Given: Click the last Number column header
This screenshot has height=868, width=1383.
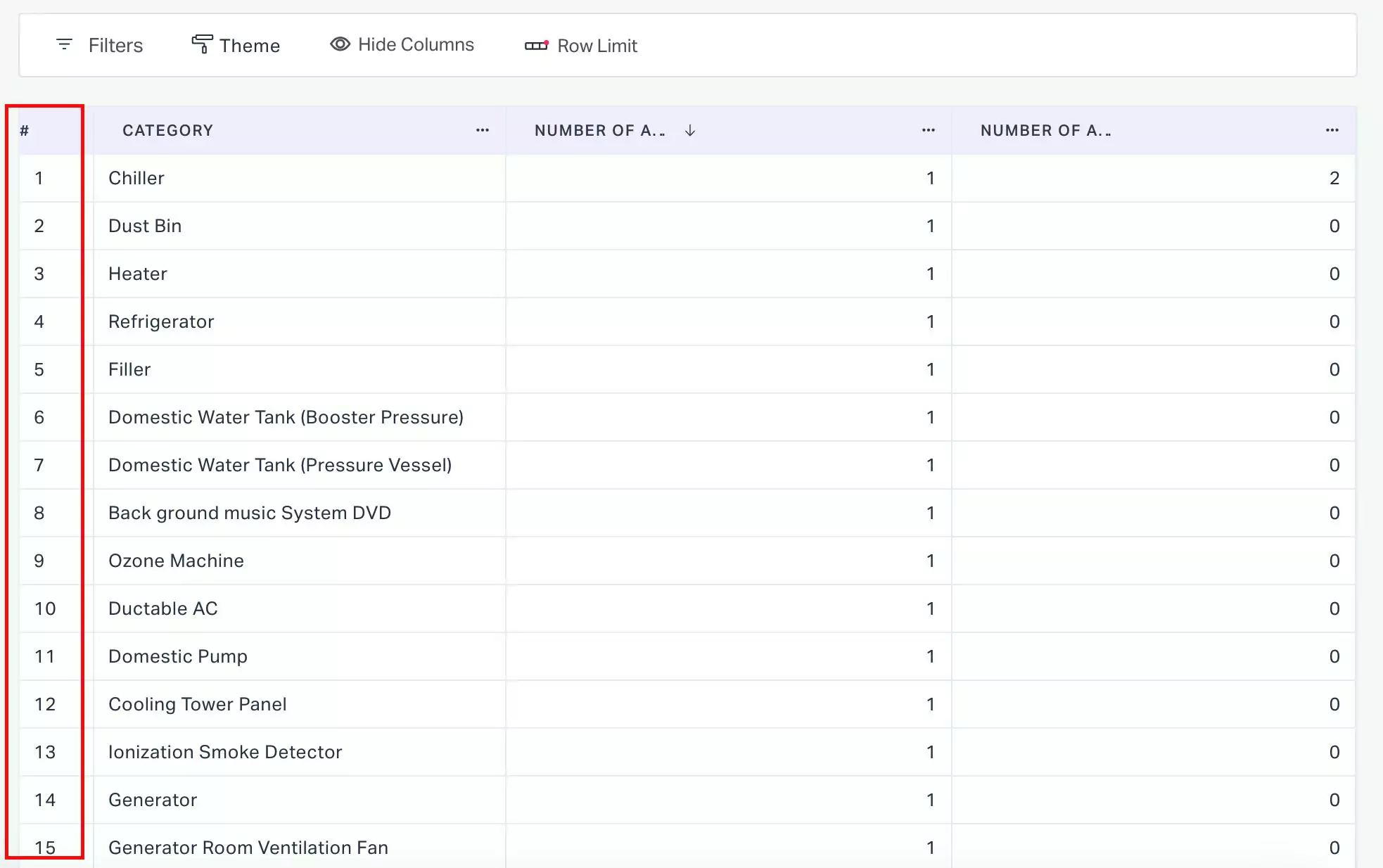Looking at the screenshot, I should tap(1045, 130).
